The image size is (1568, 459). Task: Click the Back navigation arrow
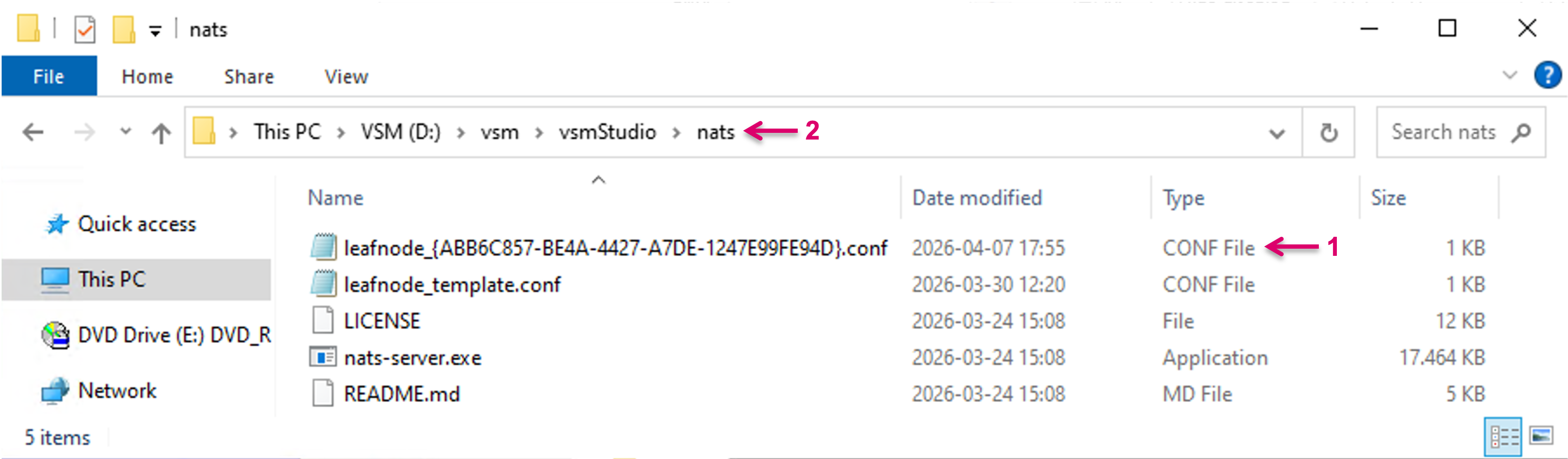click(33, 132)
